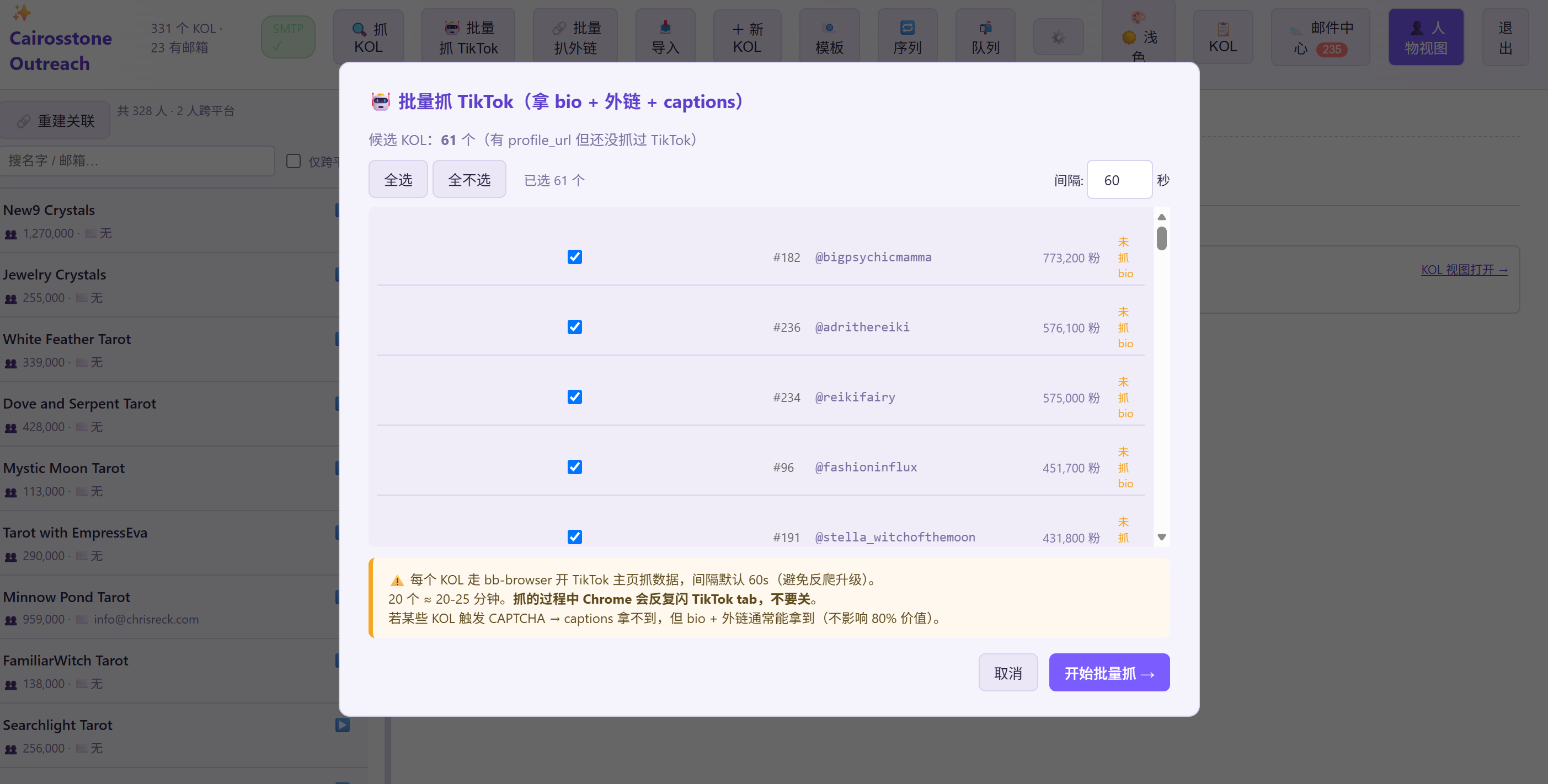Toggle checkbox for @bigpsychicmamma row

(x=574, y=257)
